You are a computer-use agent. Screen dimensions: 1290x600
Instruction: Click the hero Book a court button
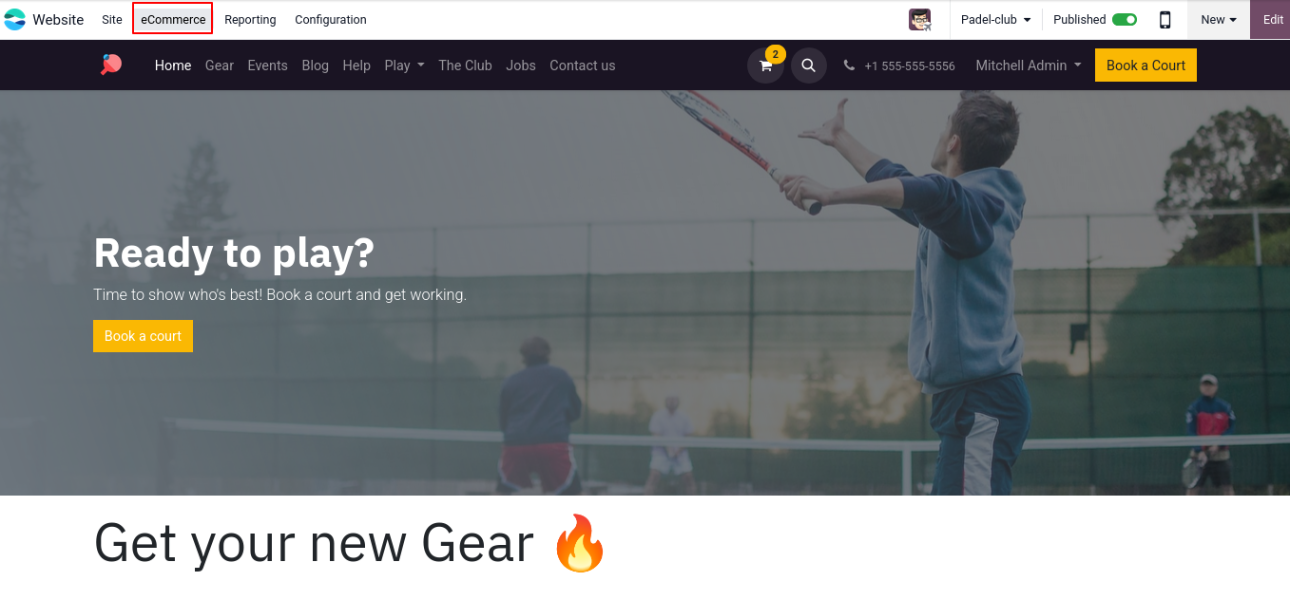(x=143, y=336)
